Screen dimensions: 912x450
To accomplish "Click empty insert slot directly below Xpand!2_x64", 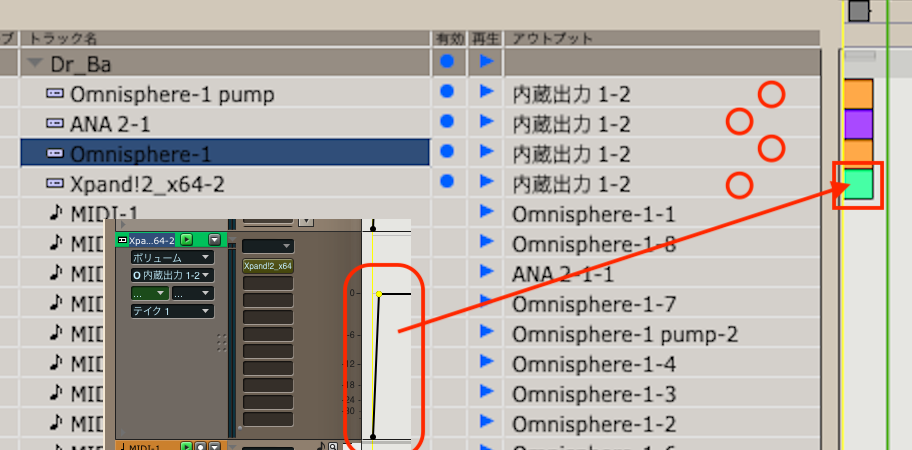I will pyautogui.click(x=268, y=283).
